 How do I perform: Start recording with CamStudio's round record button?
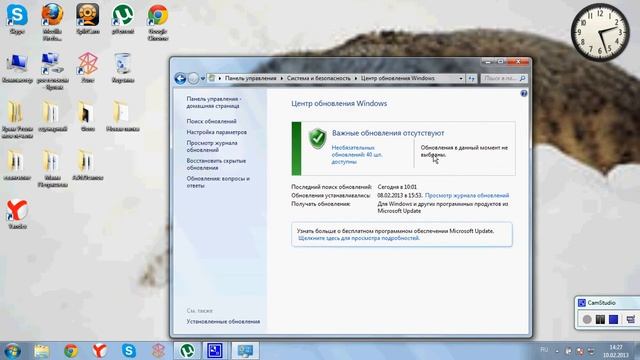click(587, 319)
